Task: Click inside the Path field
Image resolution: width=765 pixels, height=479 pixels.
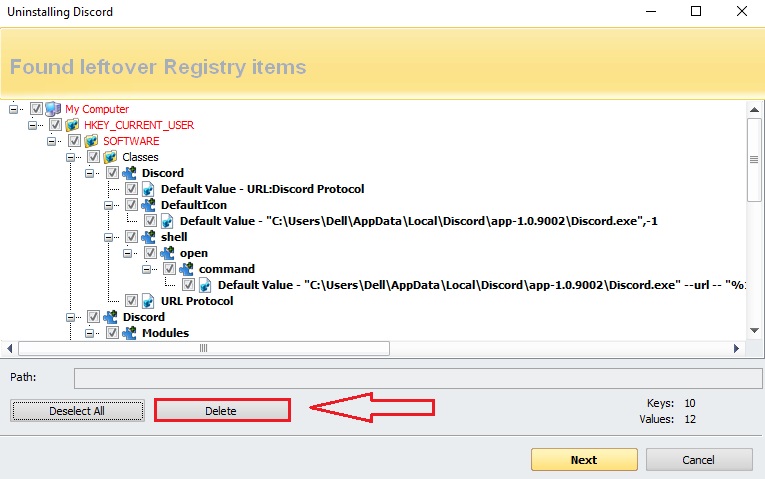Action: click(418, 379)
